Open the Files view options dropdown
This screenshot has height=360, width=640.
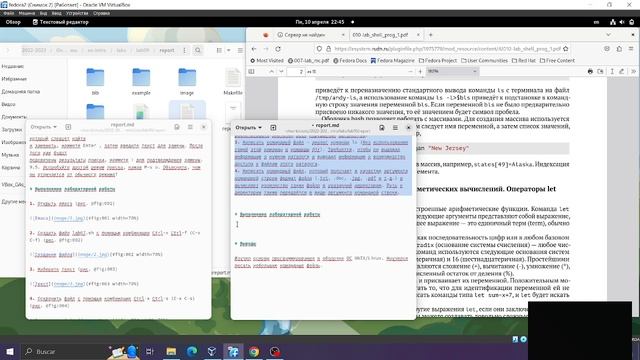[229, 50]
